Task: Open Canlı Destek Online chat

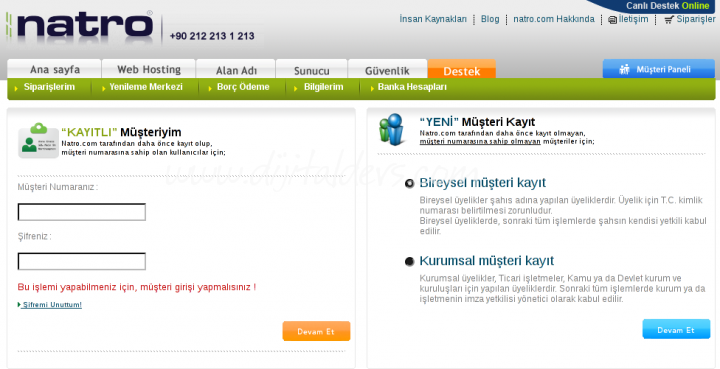Action: click(668, 6)
